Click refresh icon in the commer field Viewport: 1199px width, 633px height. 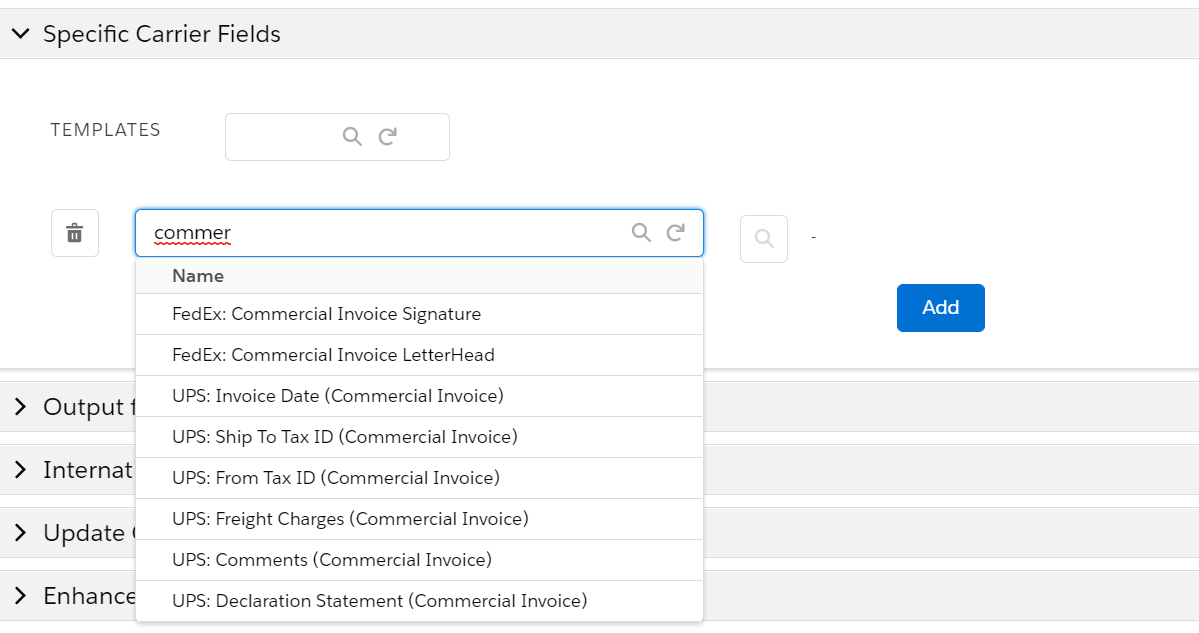point(675,233)
